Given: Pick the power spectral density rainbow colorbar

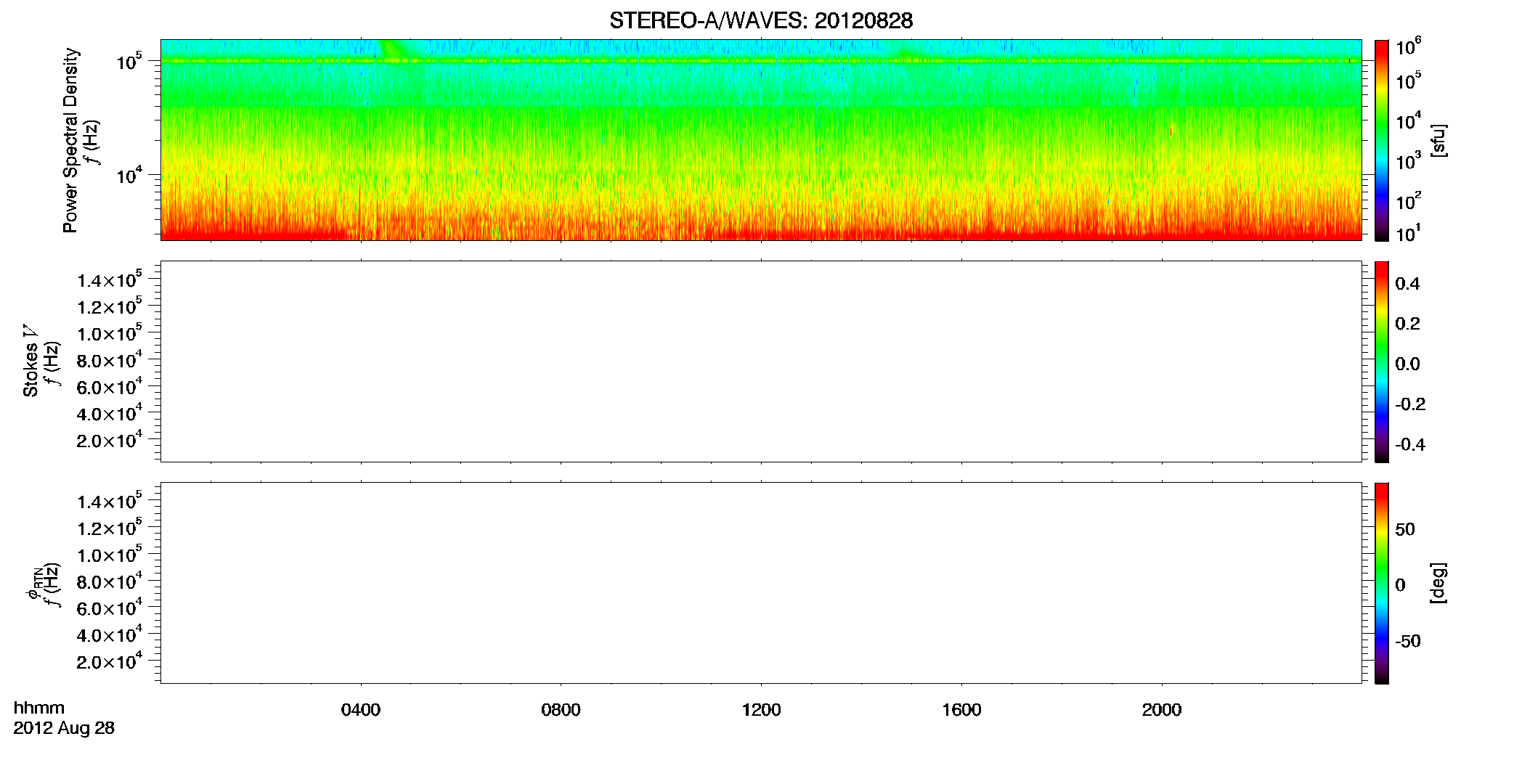Looking at the screenshot, I should point(1382,140).
